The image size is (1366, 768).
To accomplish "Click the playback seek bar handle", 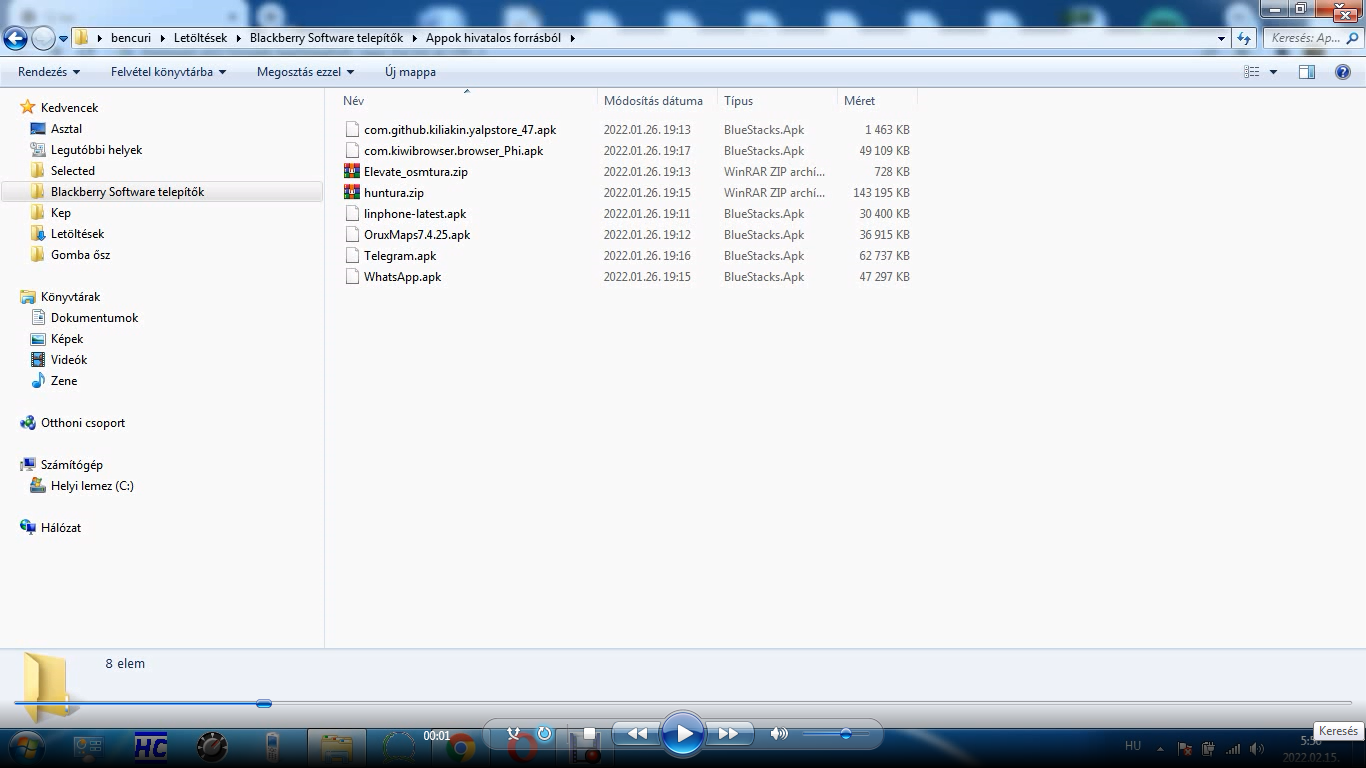I will point(264,704).
